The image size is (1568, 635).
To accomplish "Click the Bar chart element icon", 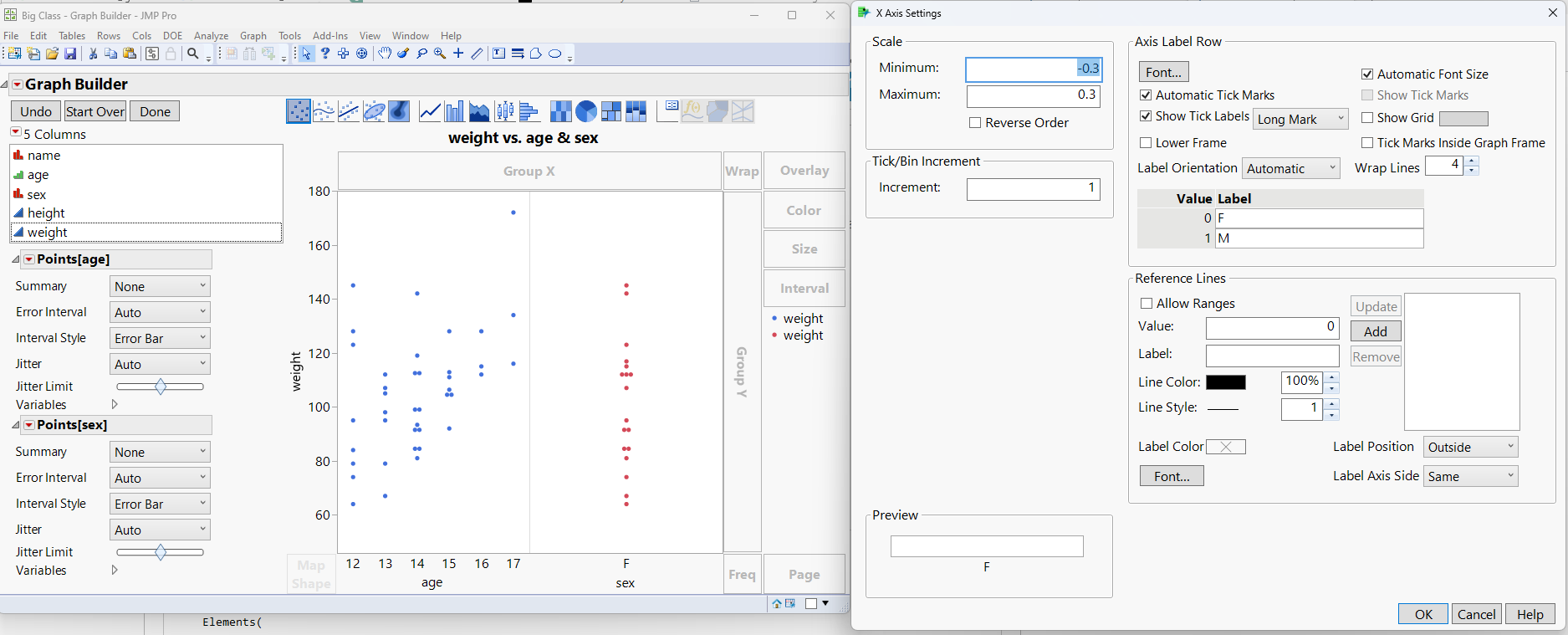I will coord(454,111).
